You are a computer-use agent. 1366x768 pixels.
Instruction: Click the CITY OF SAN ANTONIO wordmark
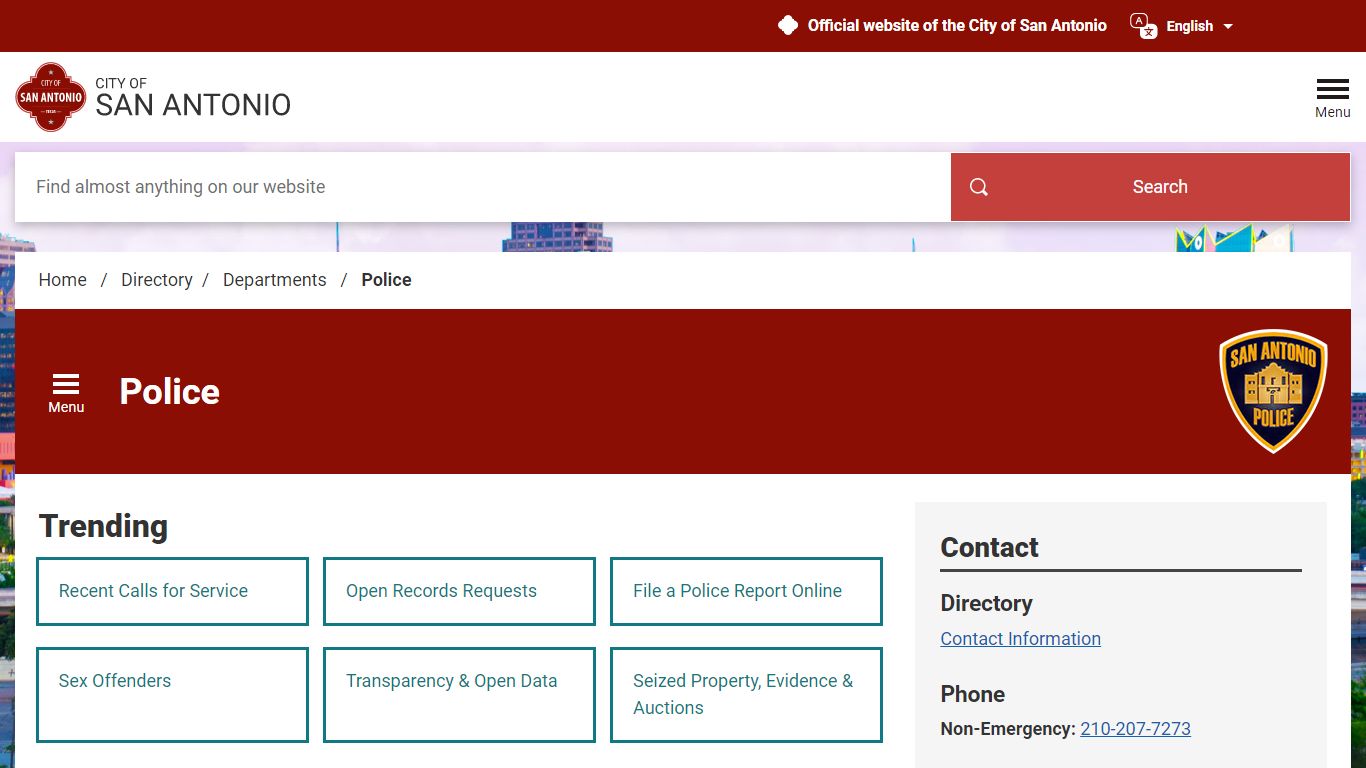point(193,98)
